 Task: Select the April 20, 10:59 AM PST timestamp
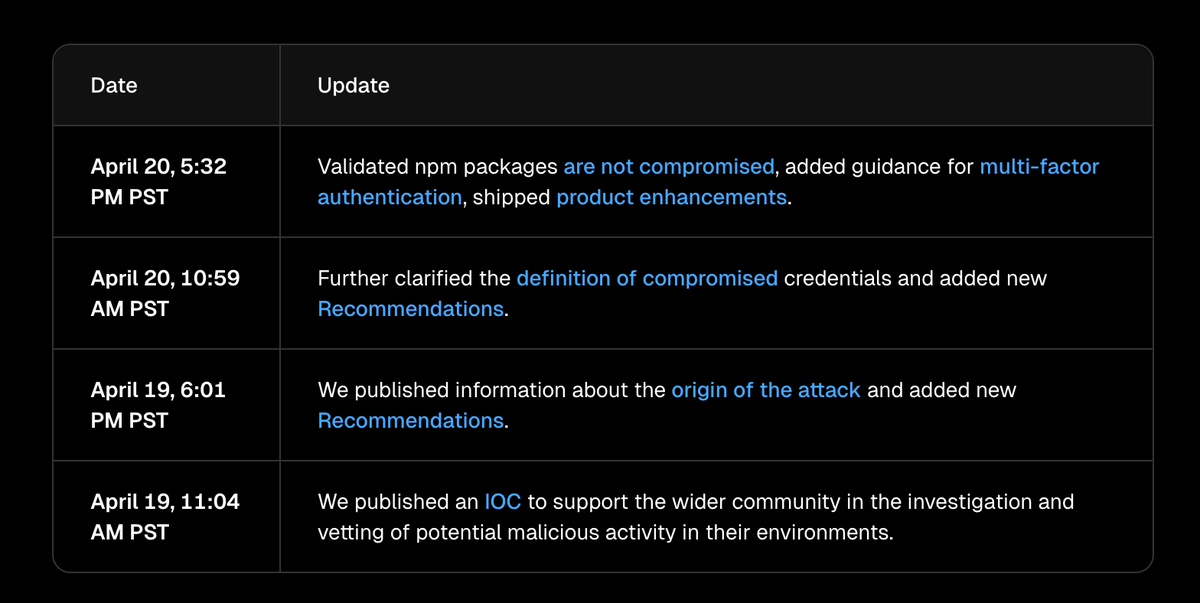point(165,293)
